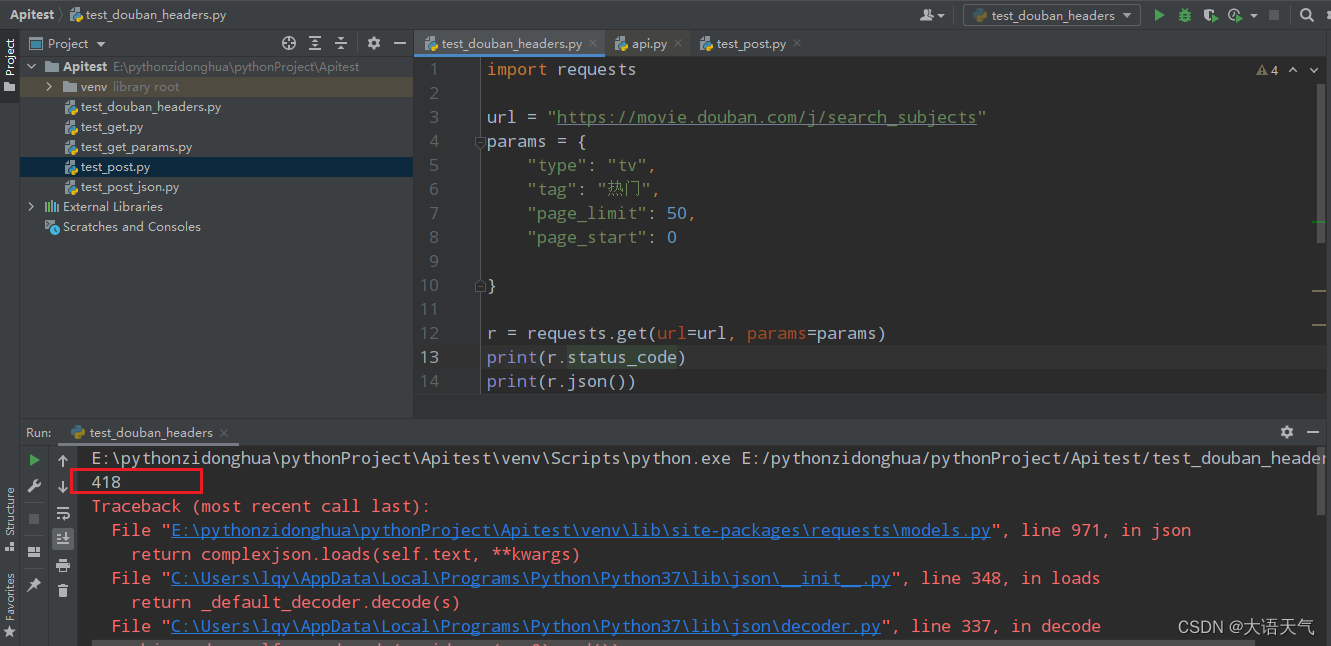The image size is (1331, 646).
Task: Open Scratches and Consoles node
Action: pos(131,227)
